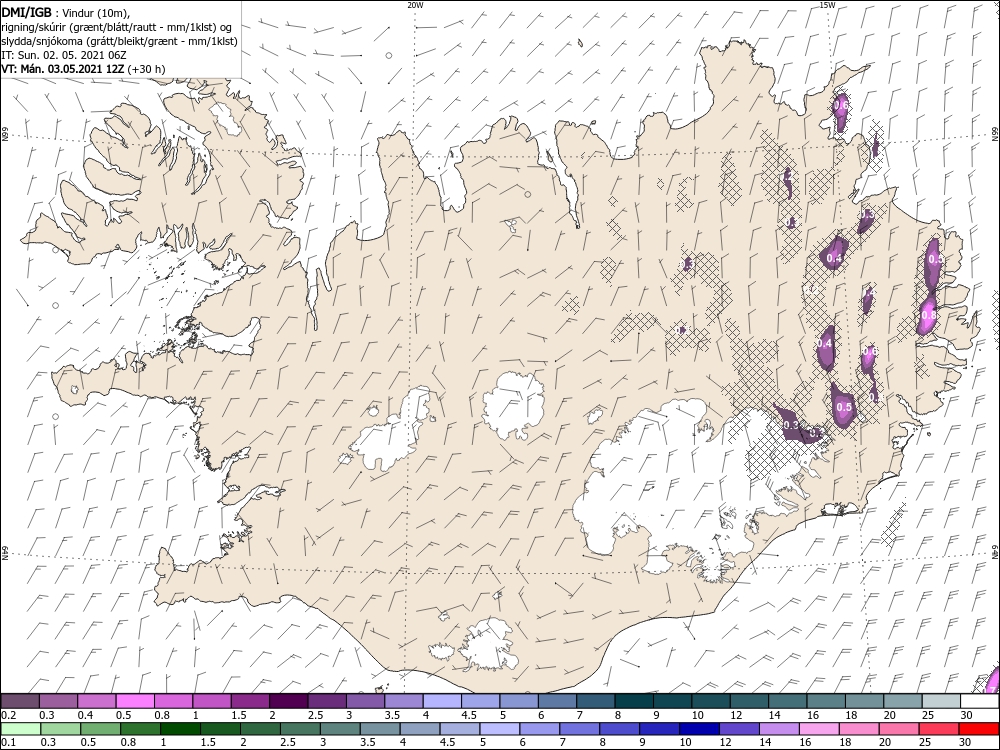Click the '0.6' snowfall value on the northeast peninsula
The width and height of the screenshot is (1000, 750).
(x=841, y=106)
